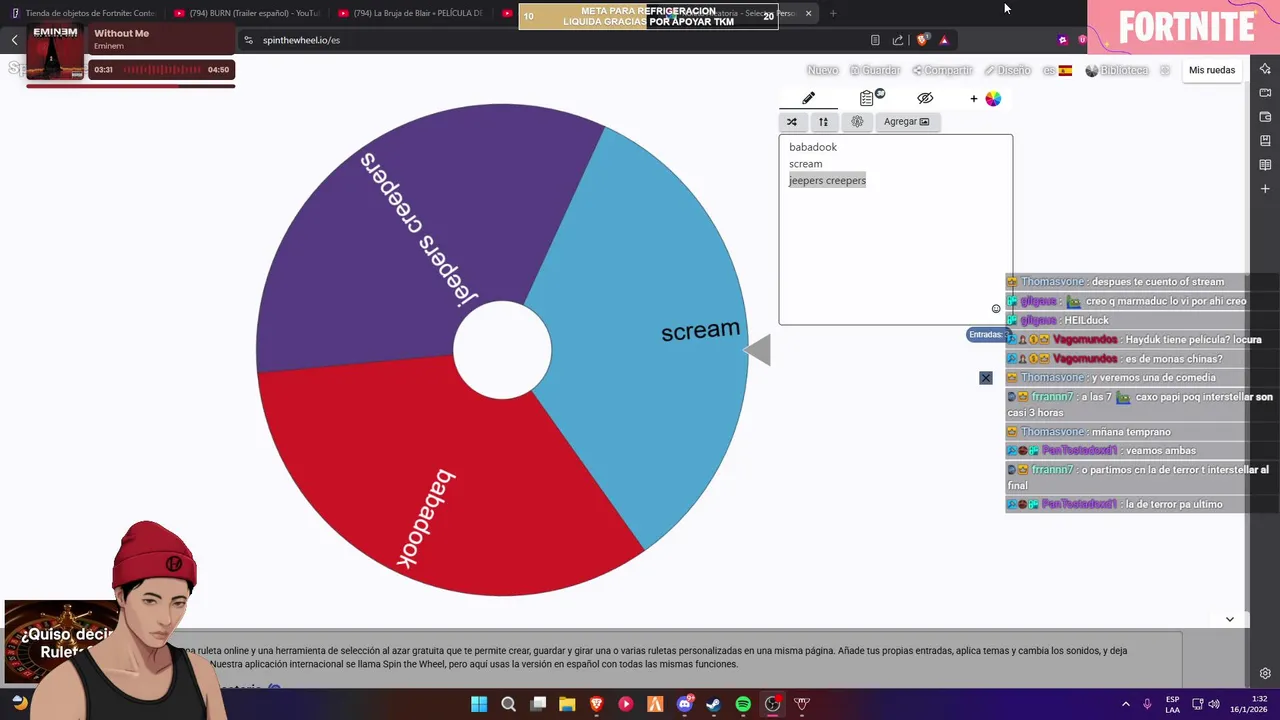This screenshot has width=1280, height=720.
Task: Click the 'jeepers creepers' entry line
Action: (828, 180)
